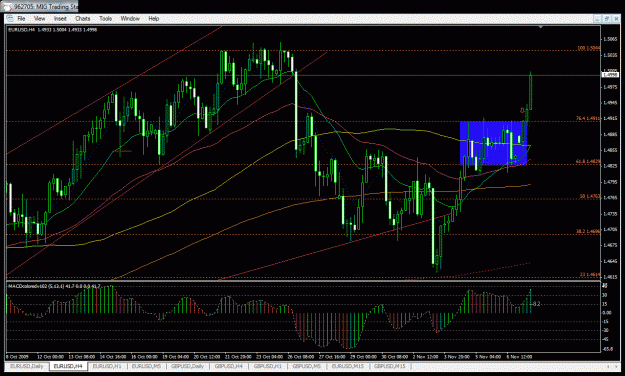625x376 pixels.
Task: Open the Tools menu
Action: 105,18
